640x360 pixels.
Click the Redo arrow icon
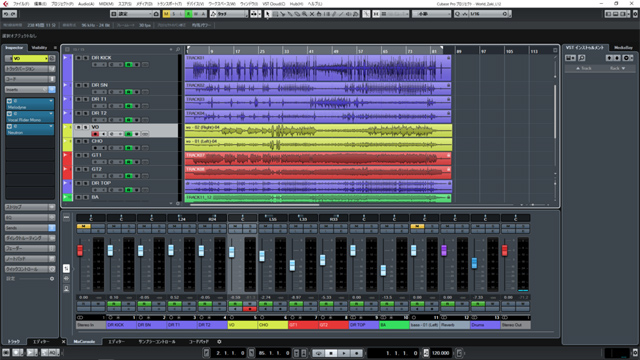13,14
